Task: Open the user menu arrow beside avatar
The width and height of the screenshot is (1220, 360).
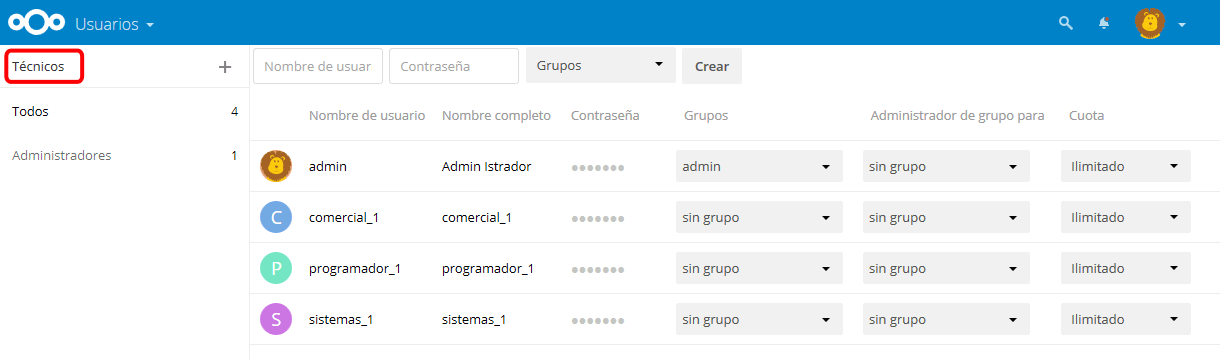Action: pos(1182,24)
